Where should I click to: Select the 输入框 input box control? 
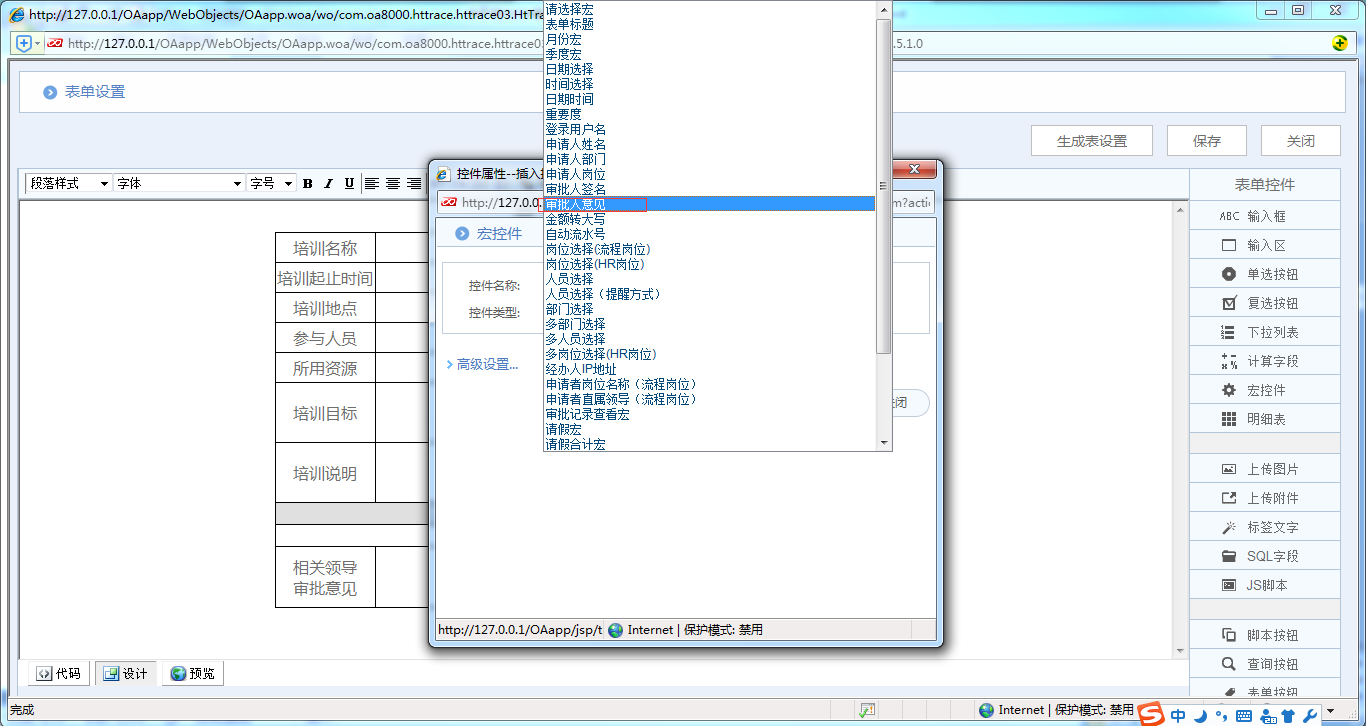point(1264,214)
